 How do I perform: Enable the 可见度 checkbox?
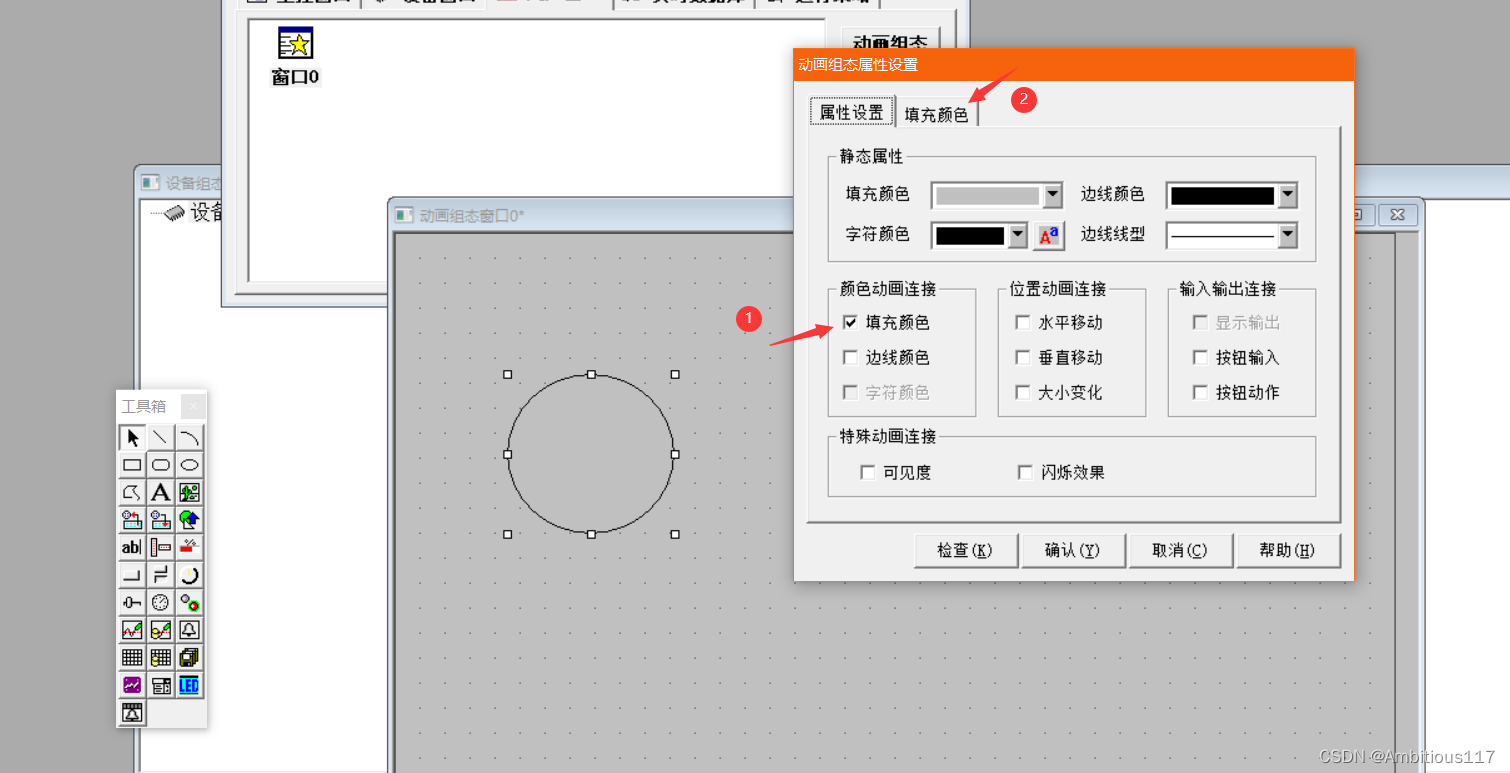click(867, 472)
